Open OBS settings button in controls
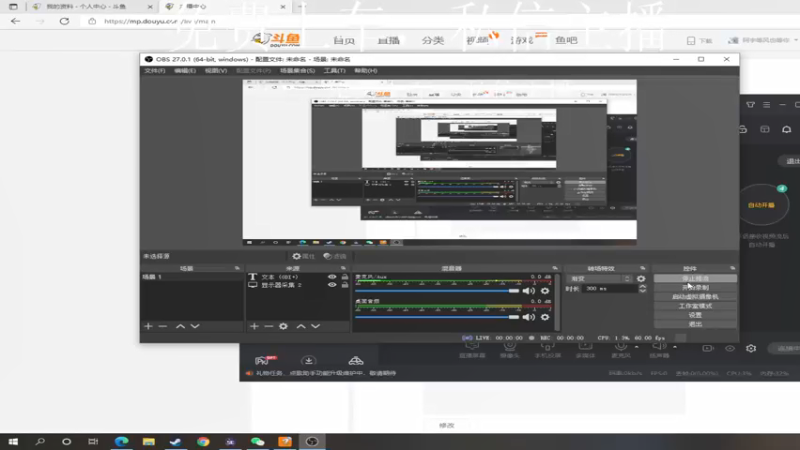This screenshot has height=450, width=800. [x=695, y=315]
